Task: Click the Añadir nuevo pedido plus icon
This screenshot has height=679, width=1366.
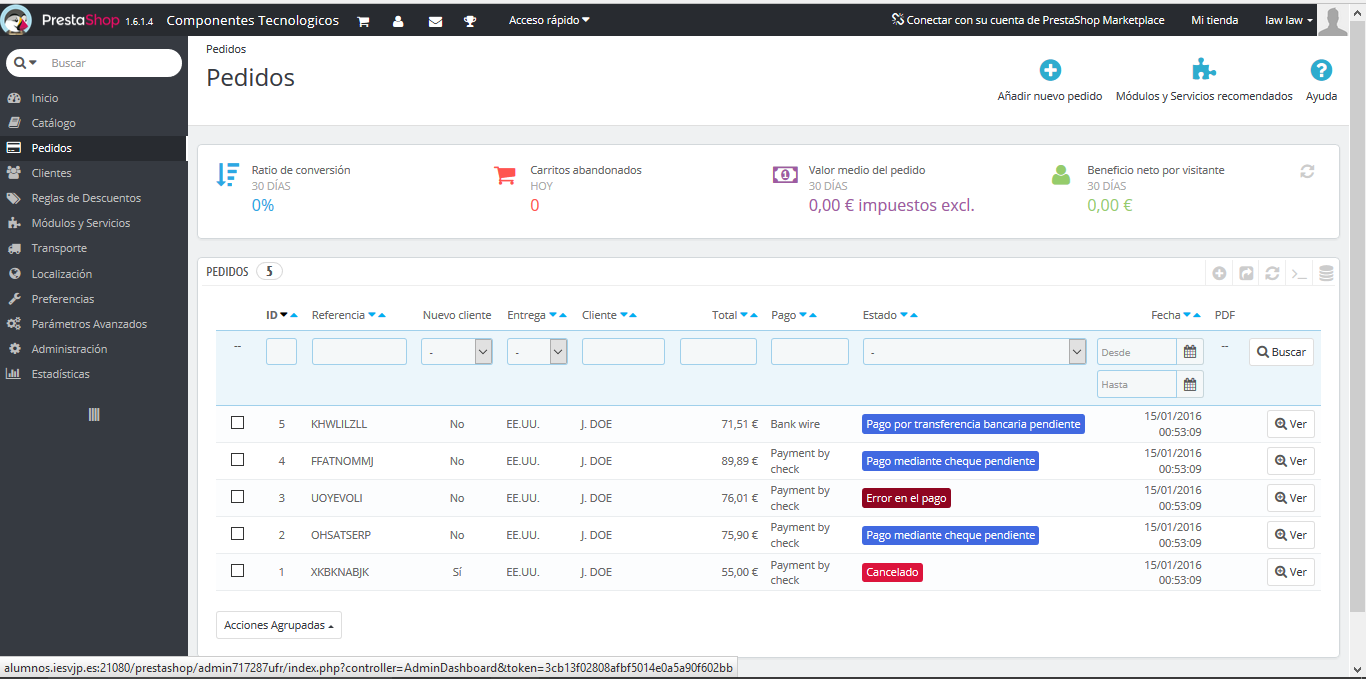Action: 1050,70
